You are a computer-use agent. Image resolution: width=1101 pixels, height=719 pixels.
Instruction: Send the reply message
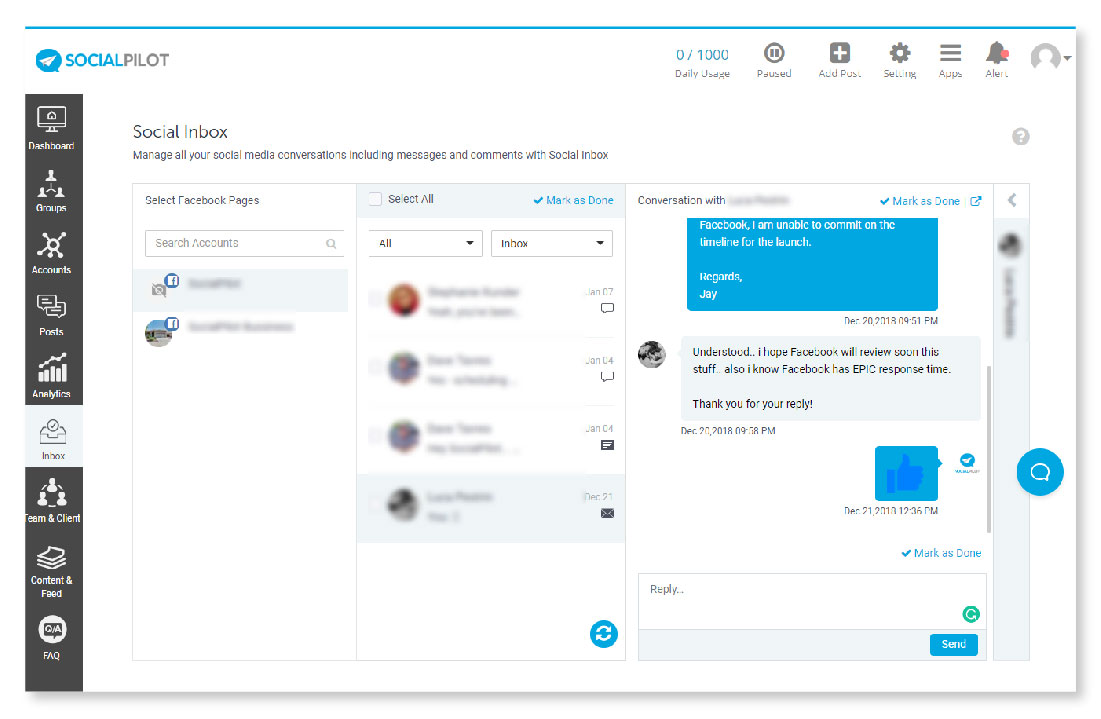click(954, 644)
